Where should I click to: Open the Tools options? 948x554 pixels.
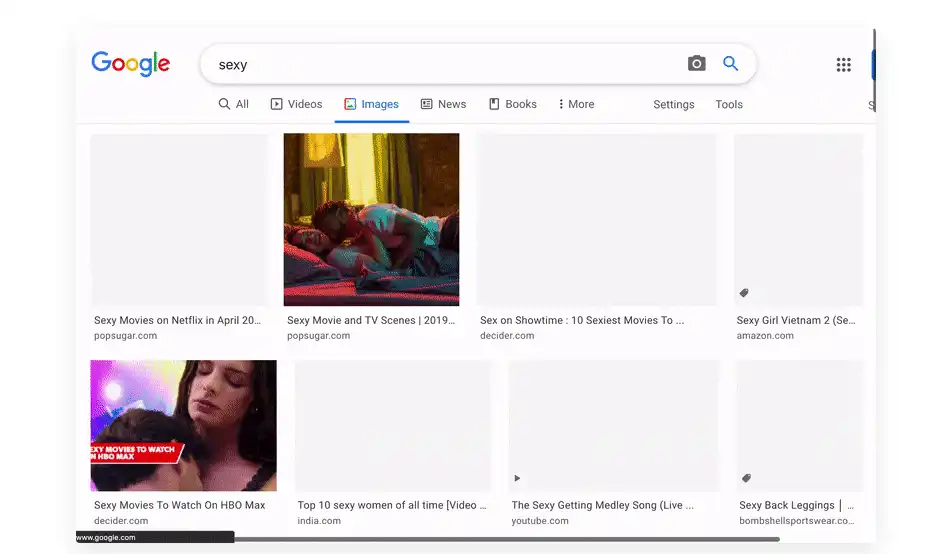coord(729,104)
